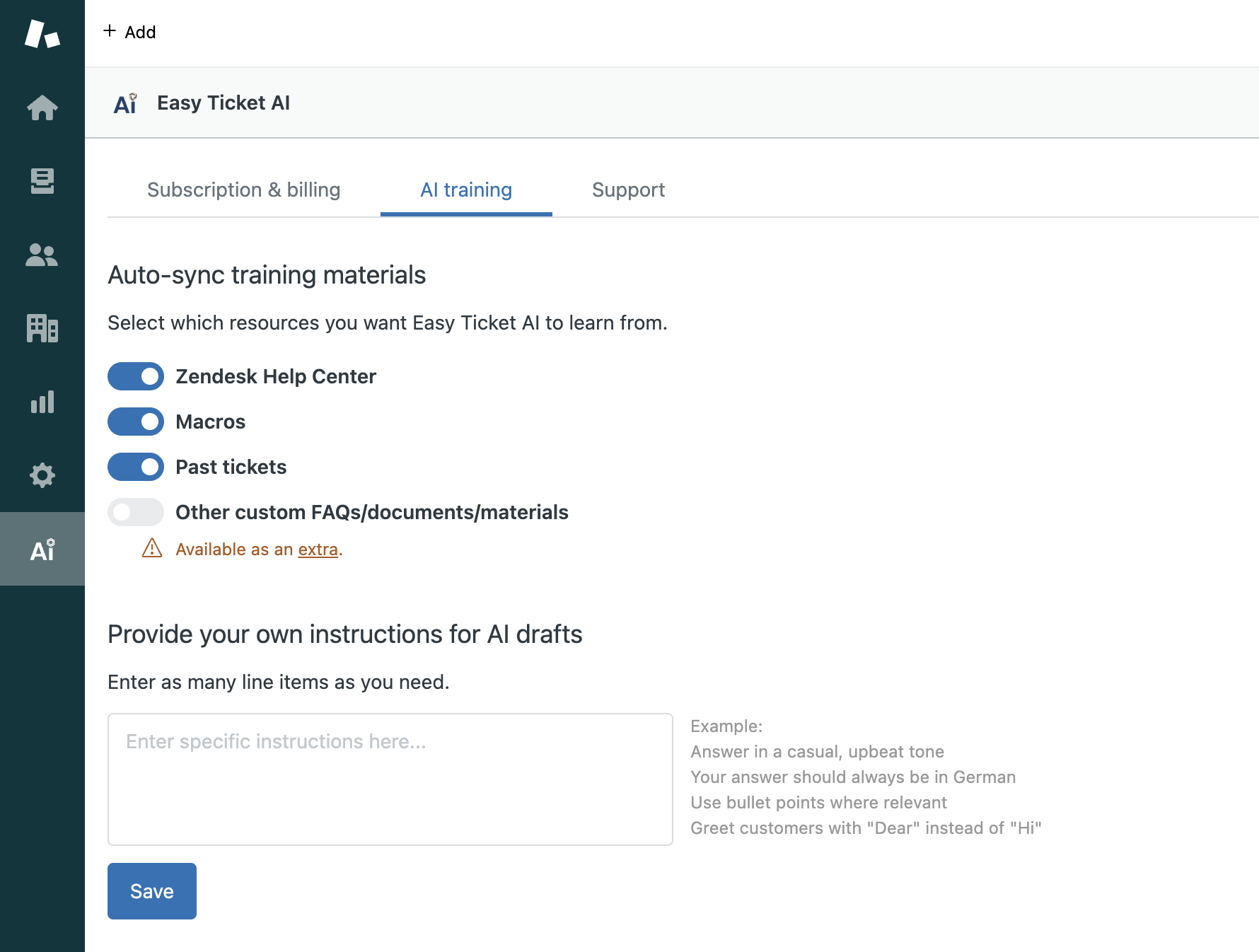The height and width of the screenshot is (952, 1259).
Task: Click the Zendesk logo in the sidebar
Action: click(x=42, y=33)
